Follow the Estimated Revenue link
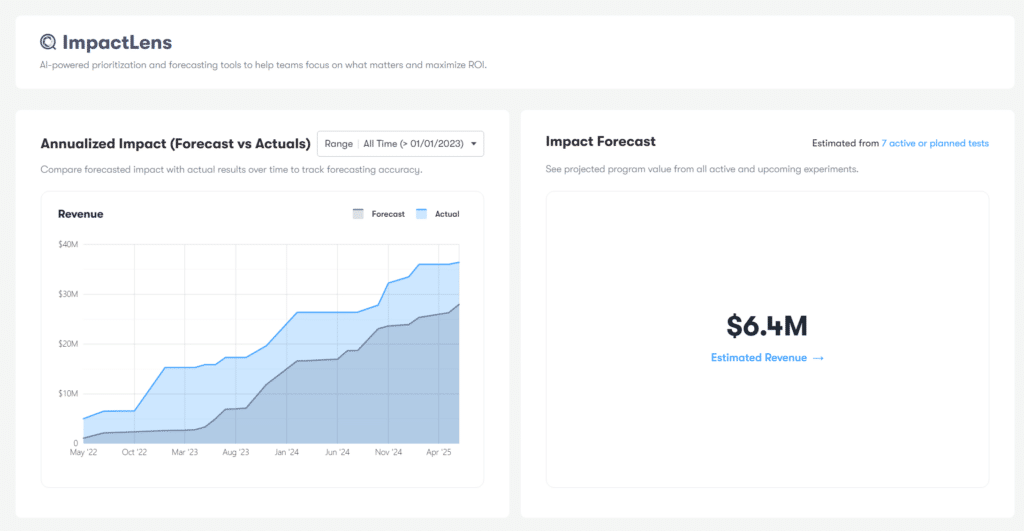Screen dimensions: 1024x531 point(759,358)
